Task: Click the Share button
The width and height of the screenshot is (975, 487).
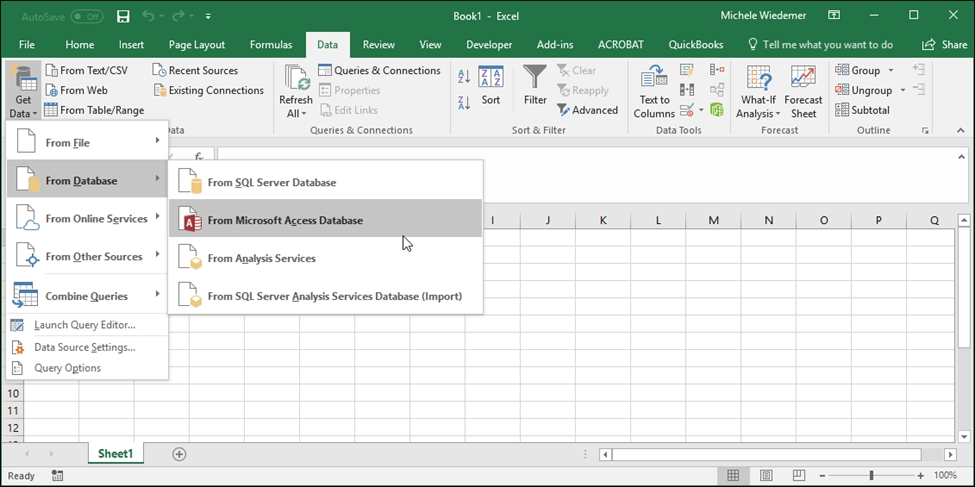Action: (x=945, y=45)
